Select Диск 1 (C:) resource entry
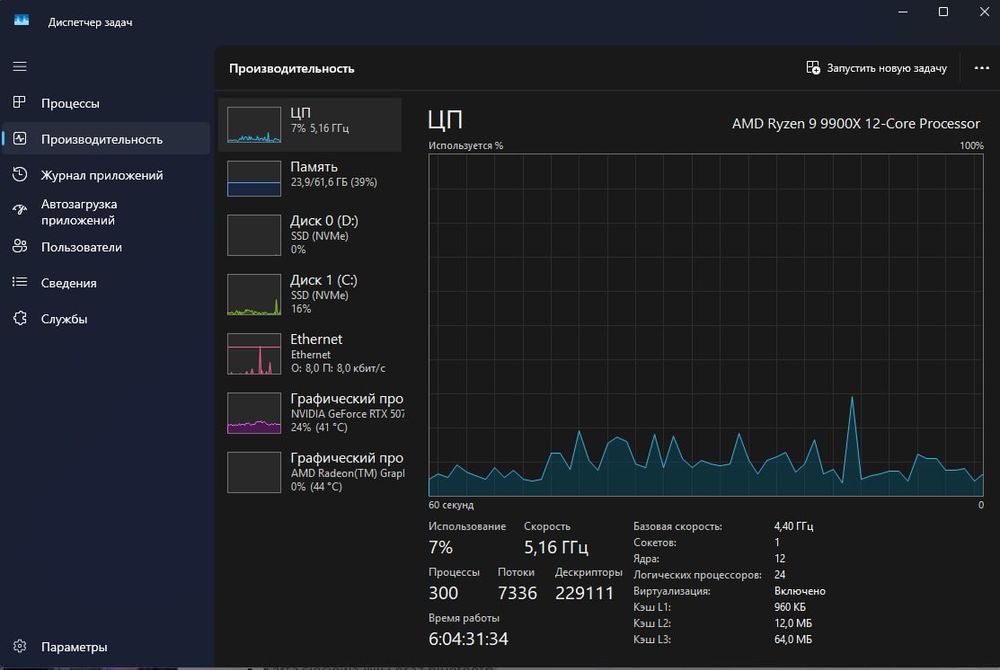This screenshot has height=670, width=1000. [x=310, y=294]
